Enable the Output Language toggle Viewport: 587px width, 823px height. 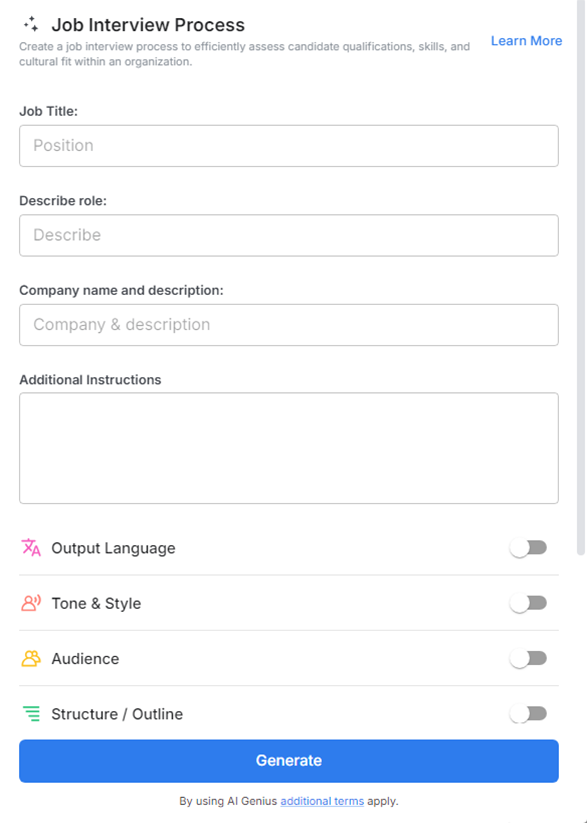[529, 547]
